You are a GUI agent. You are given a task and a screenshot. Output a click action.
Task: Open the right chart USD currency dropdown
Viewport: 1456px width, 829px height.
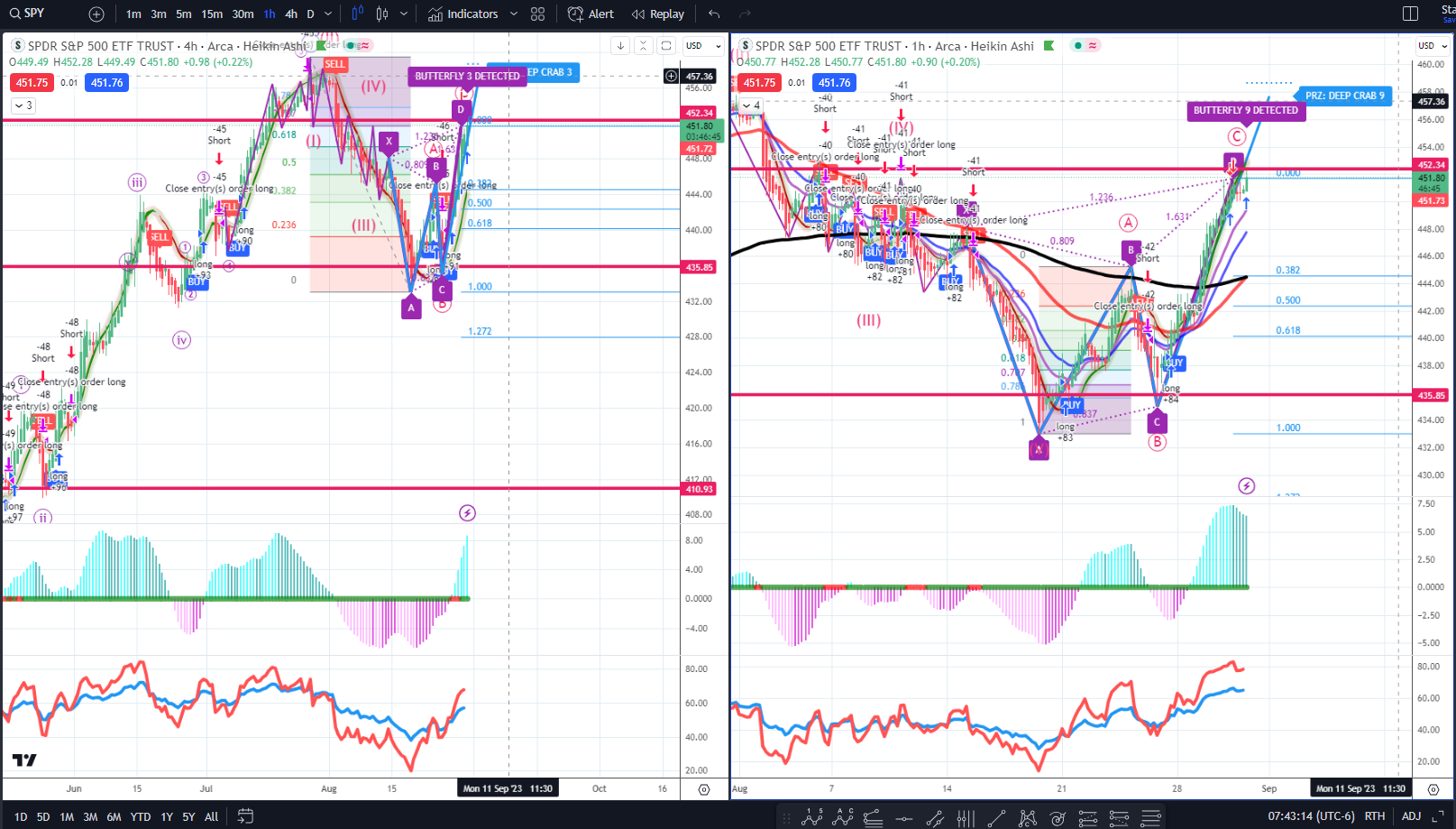click(x=1432, y=46)
